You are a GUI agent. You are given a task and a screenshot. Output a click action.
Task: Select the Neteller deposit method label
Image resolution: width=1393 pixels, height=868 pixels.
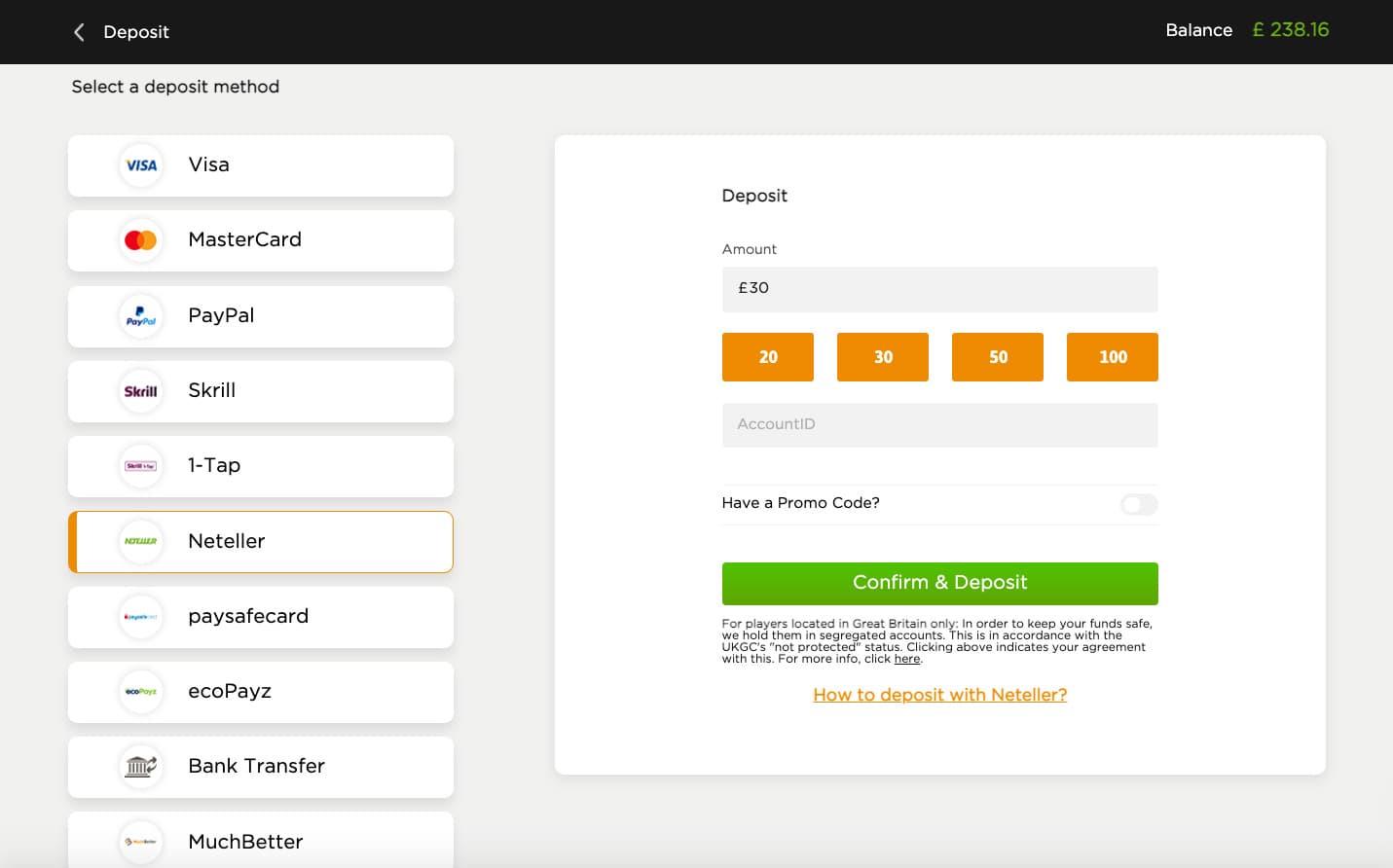[x=227, y=541]
